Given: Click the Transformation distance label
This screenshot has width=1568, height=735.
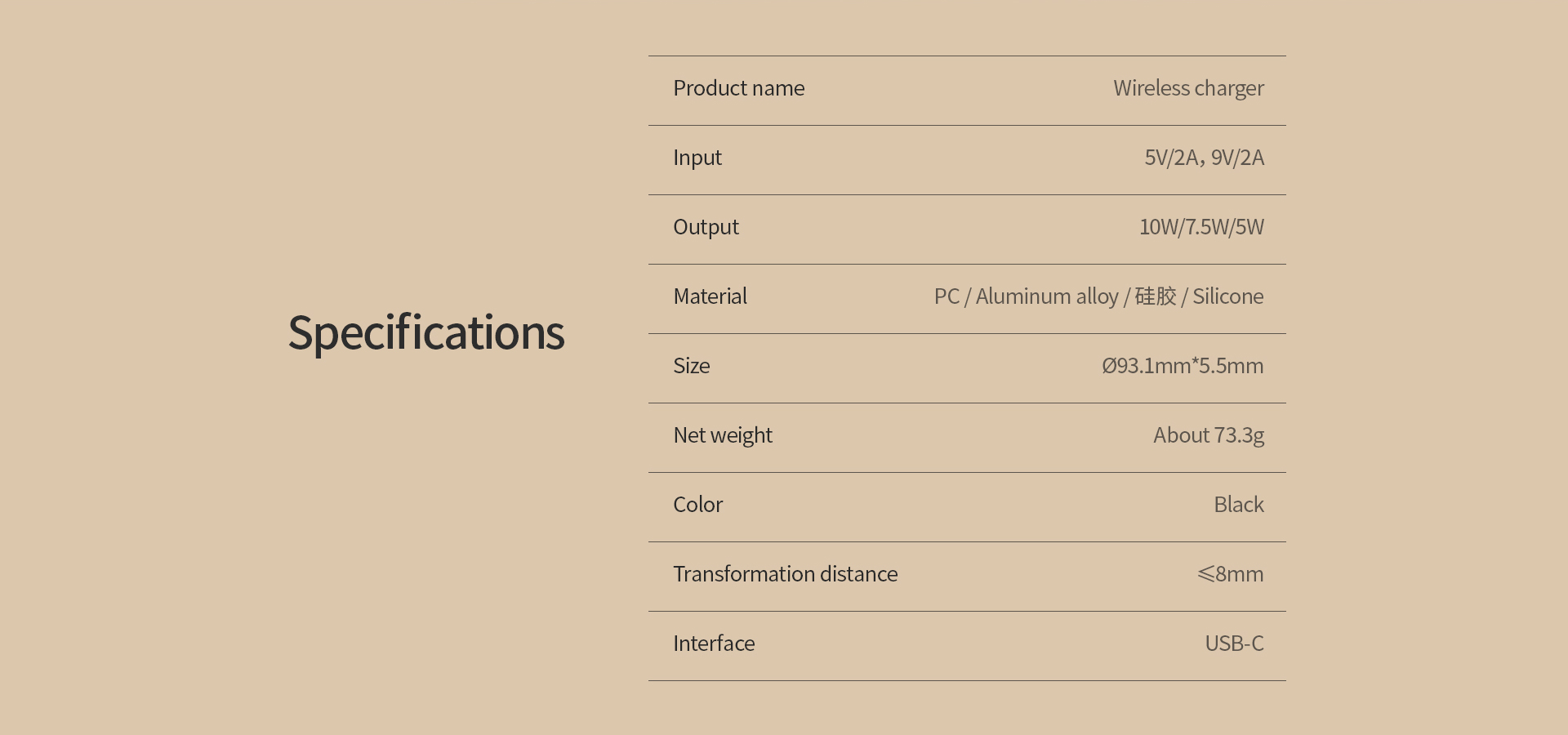Looking at the screenshot, I should pyautogui.click(x=785, y=574).
